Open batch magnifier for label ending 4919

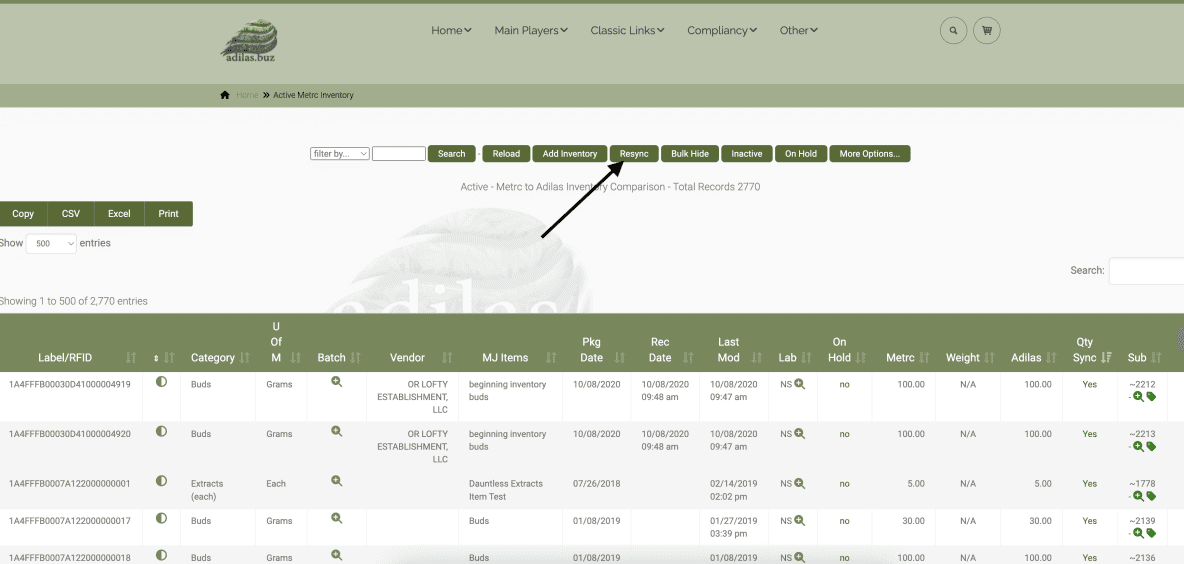click(x=337, y=382)
